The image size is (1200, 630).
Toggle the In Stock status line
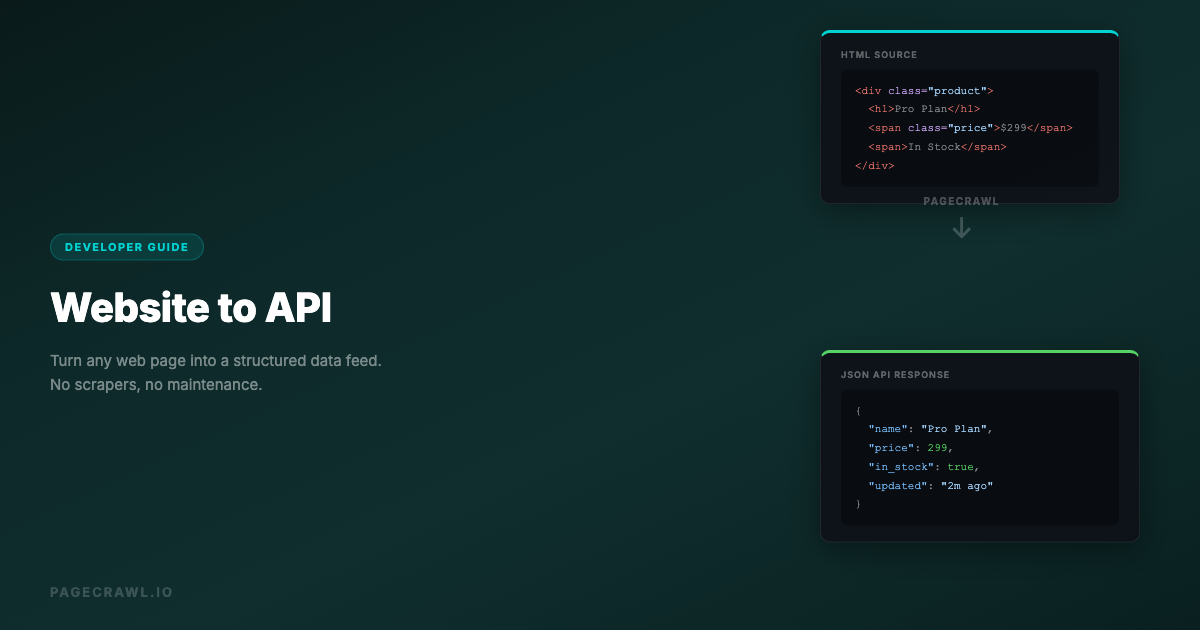pyautogui.click(x=937, y=146)
